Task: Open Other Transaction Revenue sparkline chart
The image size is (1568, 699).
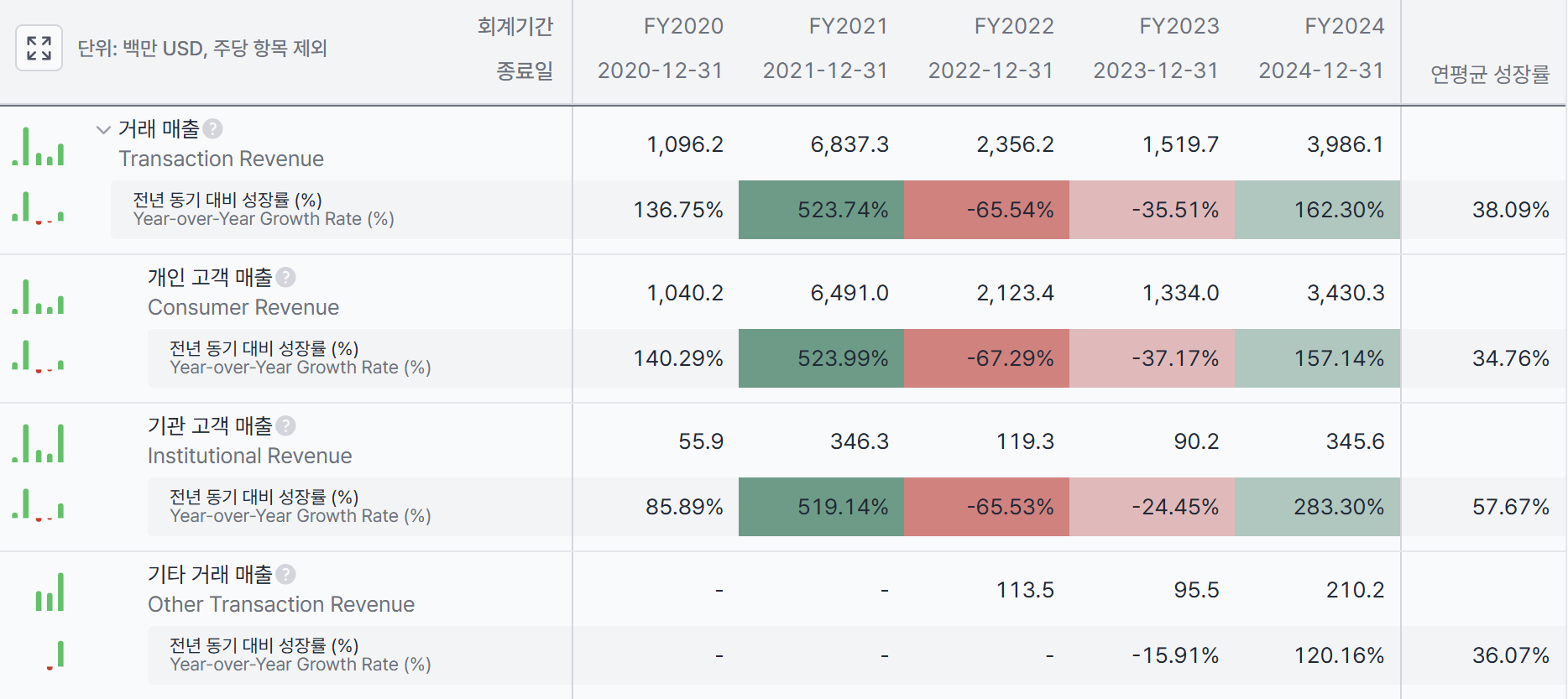Action: coord(50,592)
